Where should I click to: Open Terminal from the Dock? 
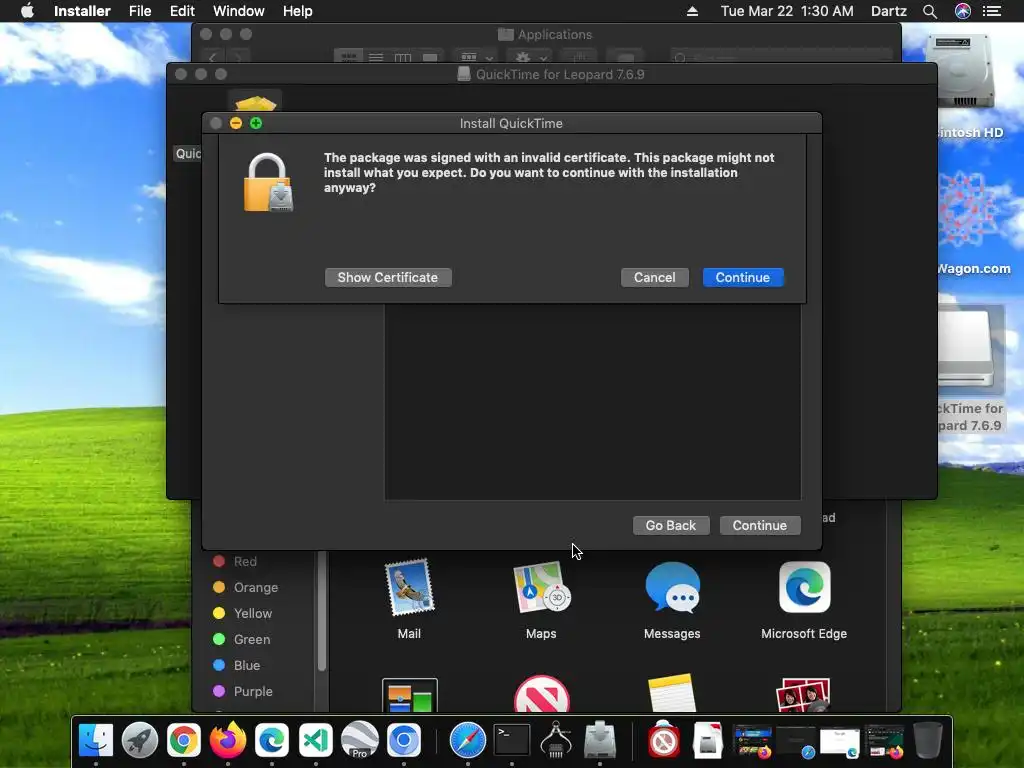511,741
